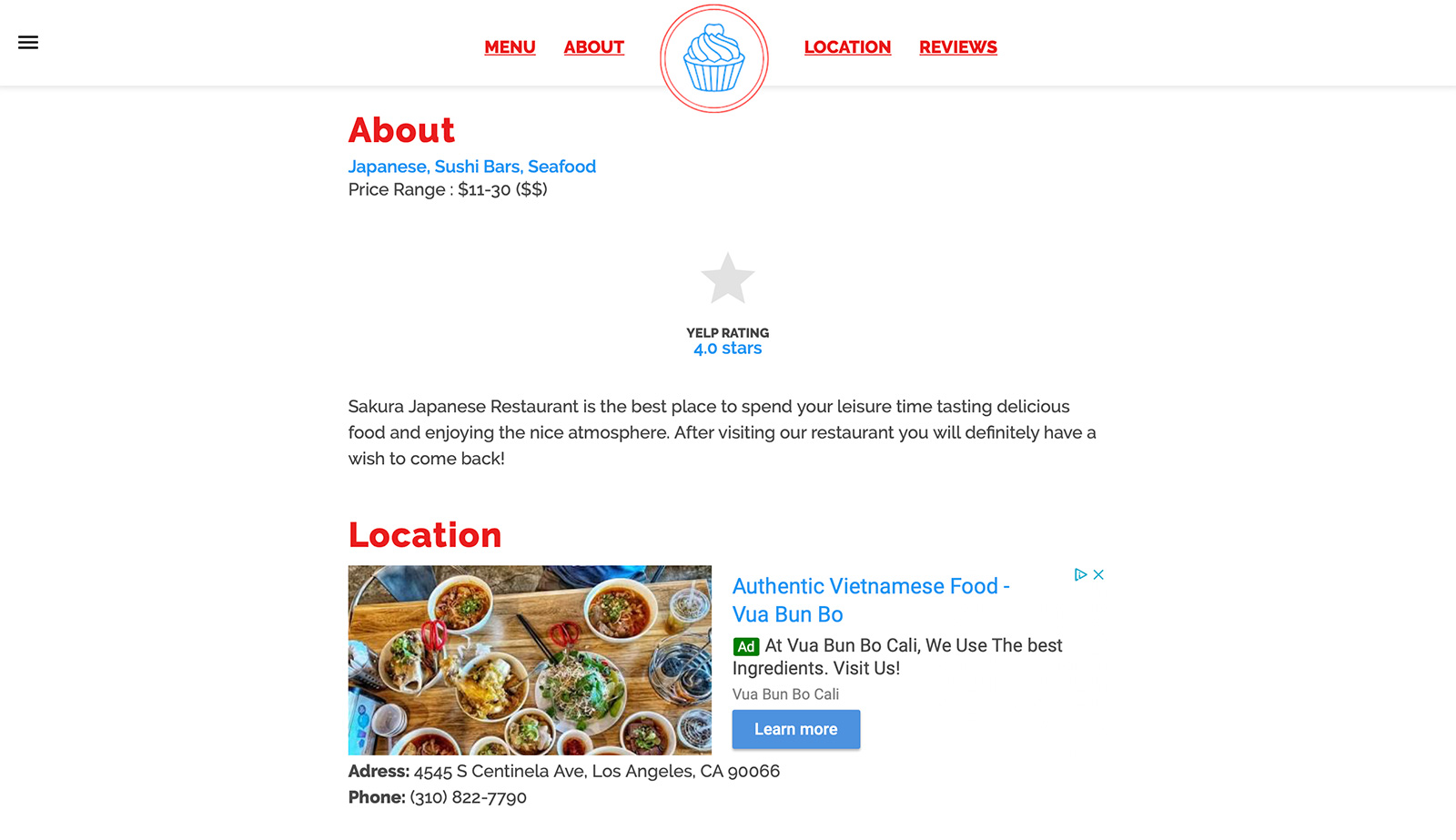Click the Vietnamese food ad photo
The image size is (1456, 840).
(530, 660)
